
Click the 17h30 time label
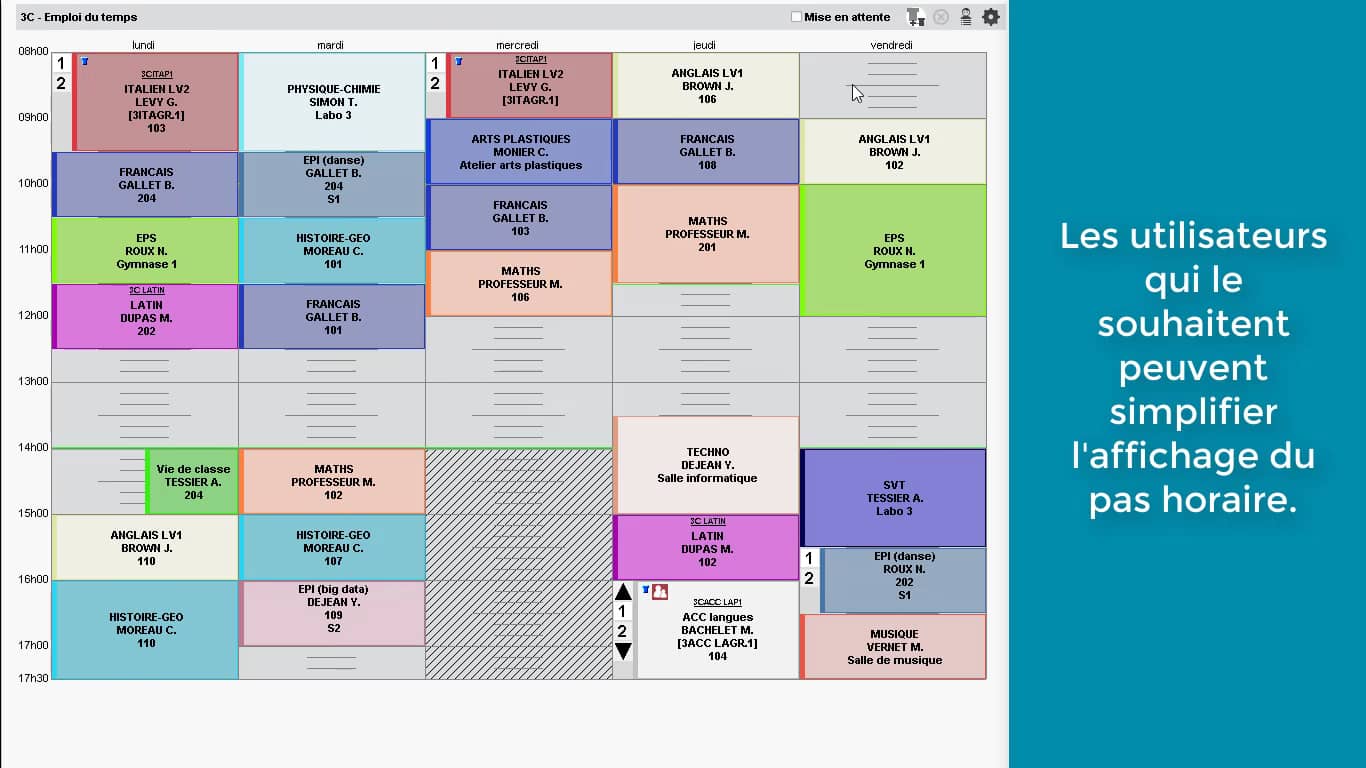tap(33, 678)
